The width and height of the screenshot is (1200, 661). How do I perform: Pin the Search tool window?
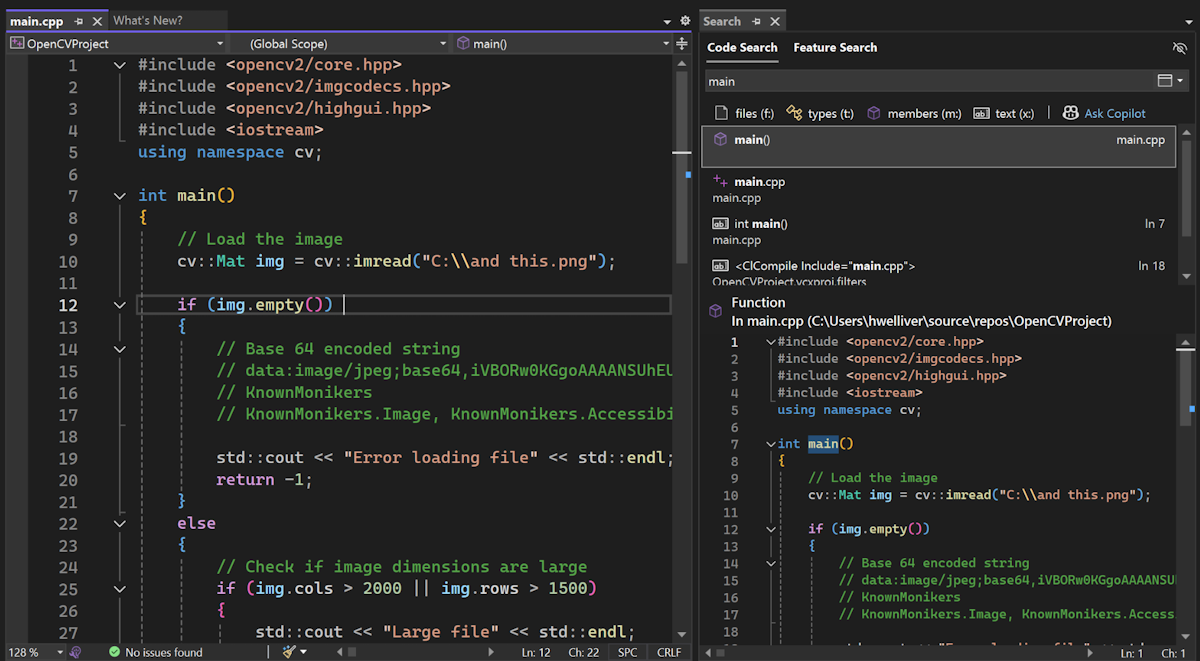(756, 21)
